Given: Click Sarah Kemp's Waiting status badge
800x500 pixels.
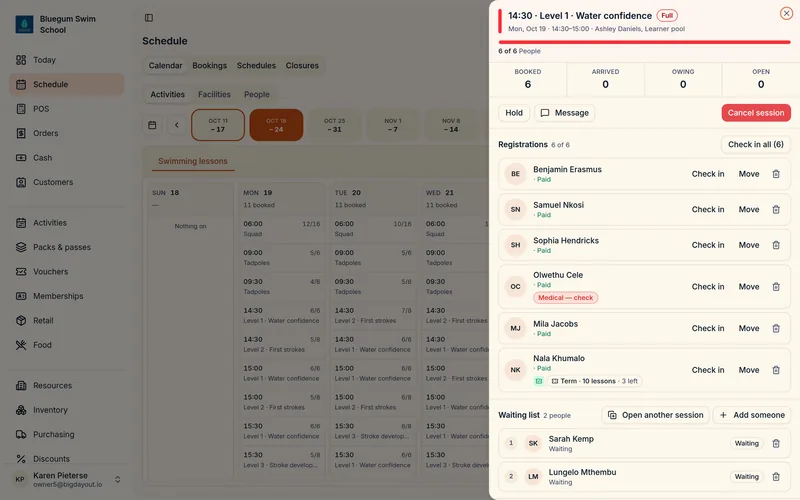Looking at the screenshot, I should coord(746,443).
